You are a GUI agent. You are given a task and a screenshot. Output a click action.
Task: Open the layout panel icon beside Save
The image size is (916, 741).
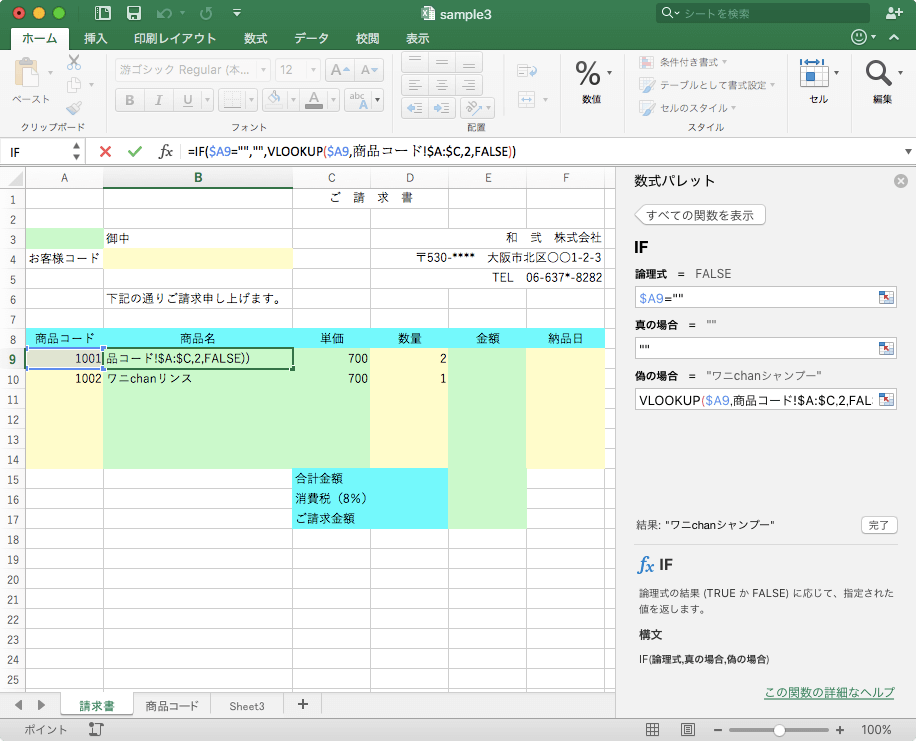(103, 13)
